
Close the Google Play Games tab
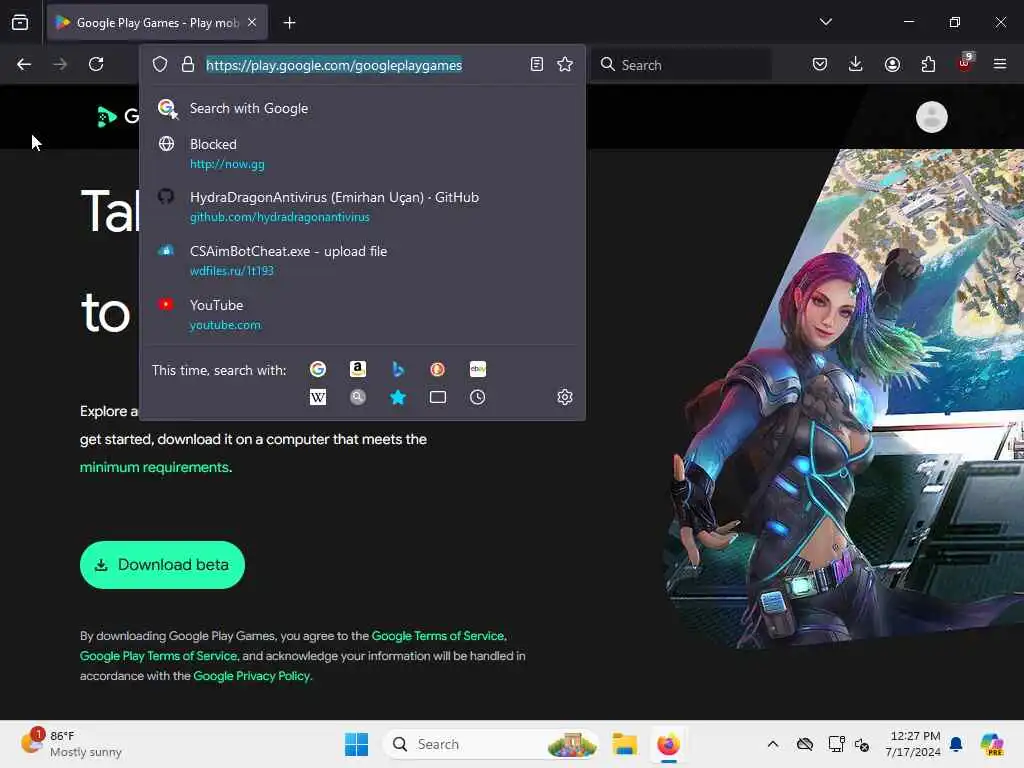252,23
